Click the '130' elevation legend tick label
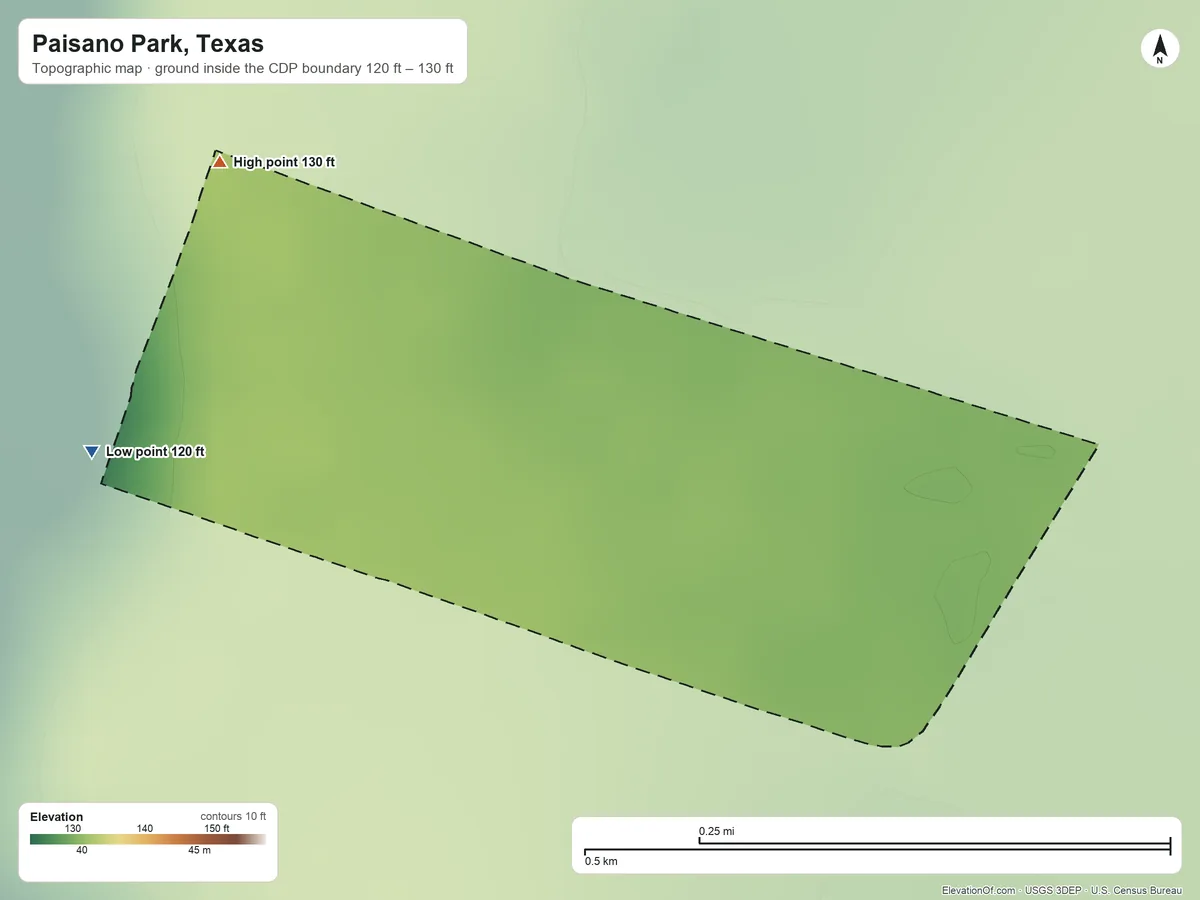Screen dimensions: 1200x900 [73, 829]
